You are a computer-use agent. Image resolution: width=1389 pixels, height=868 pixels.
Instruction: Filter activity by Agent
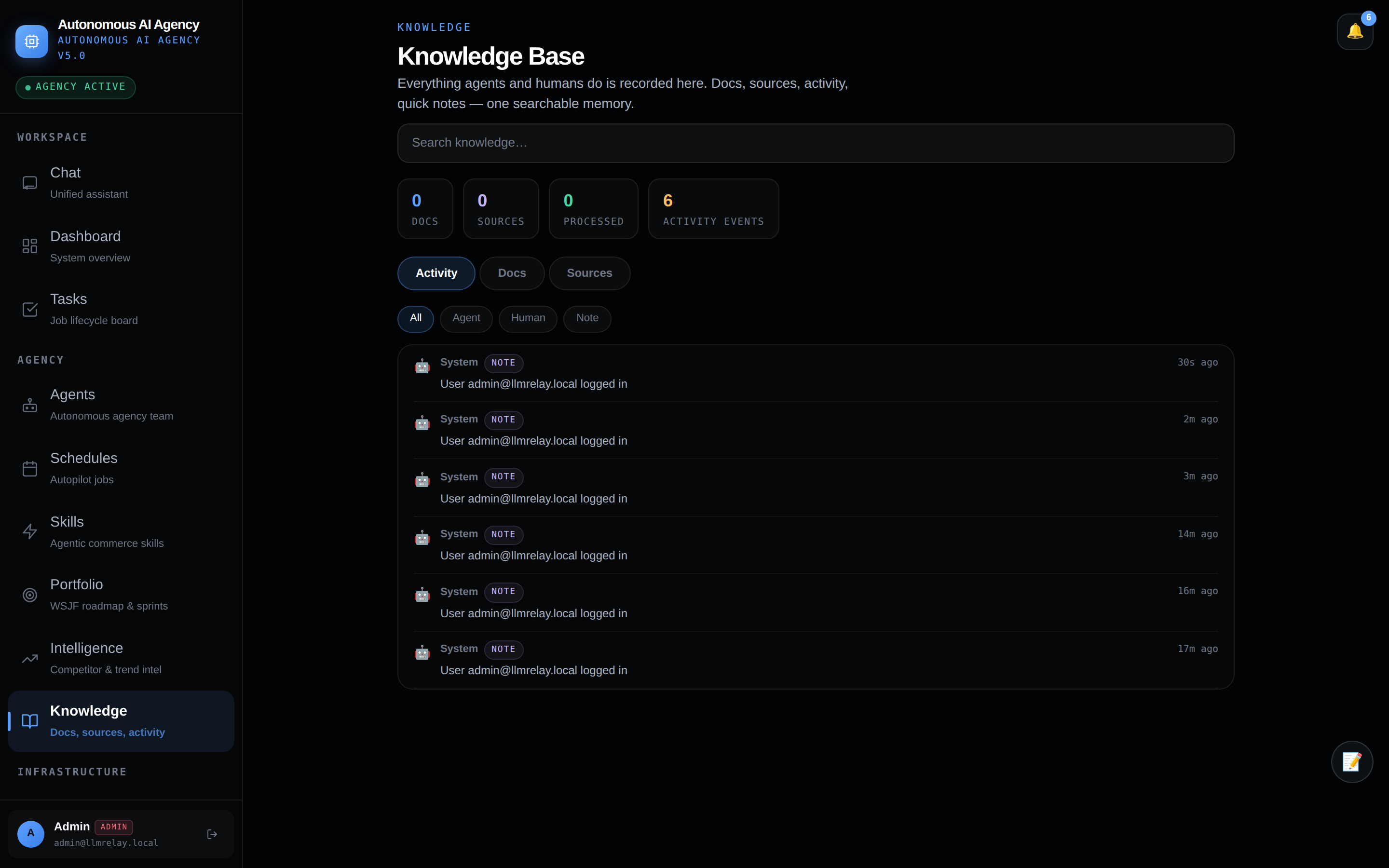click(x=466, y=319)
